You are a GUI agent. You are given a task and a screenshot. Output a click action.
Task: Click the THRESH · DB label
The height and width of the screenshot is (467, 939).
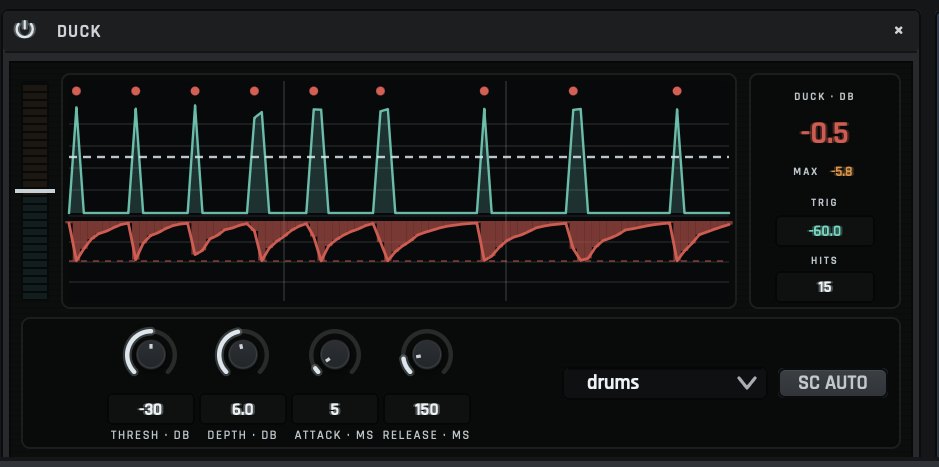[150, 435]
